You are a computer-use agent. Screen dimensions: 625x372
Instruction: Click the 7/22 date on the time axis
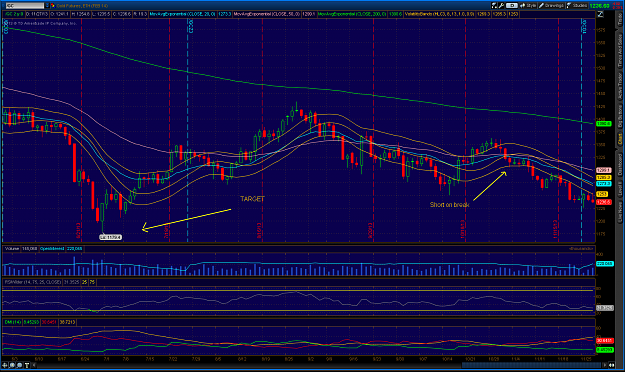click(x=173, y=359)
